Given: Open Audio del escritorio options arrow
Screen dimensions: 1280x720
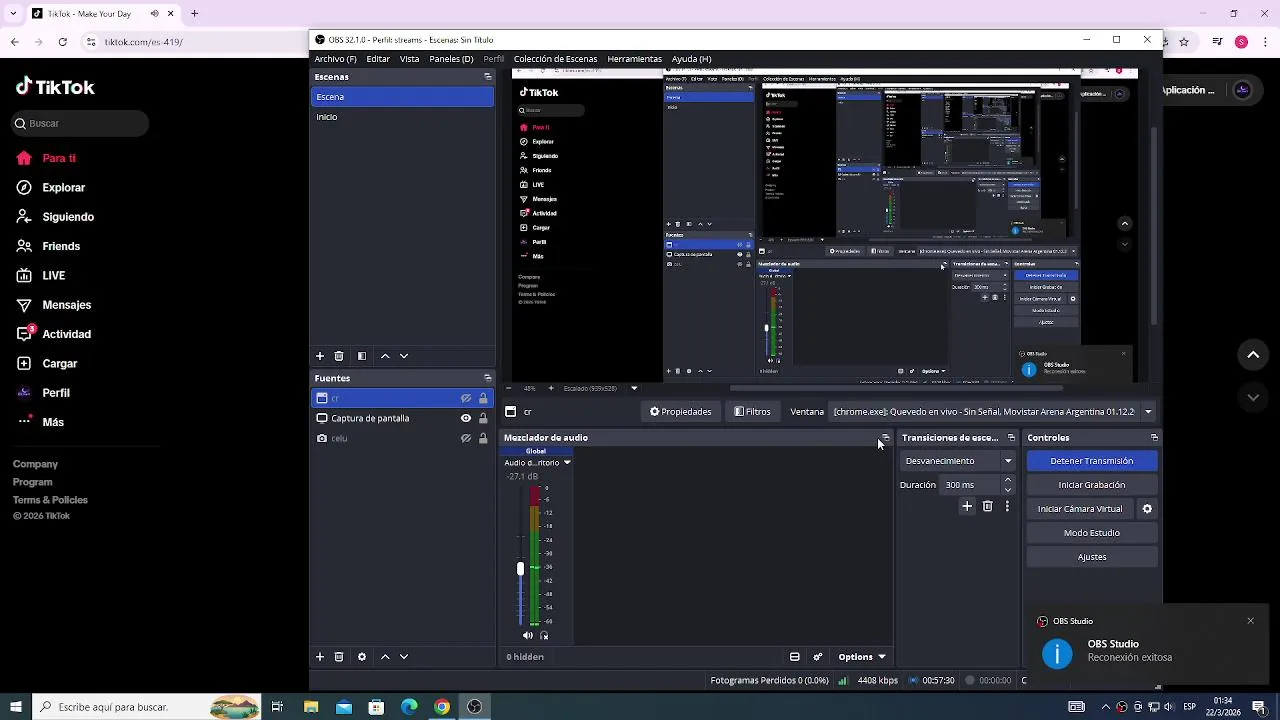Looking at the screenshot, I should [567, 463].
